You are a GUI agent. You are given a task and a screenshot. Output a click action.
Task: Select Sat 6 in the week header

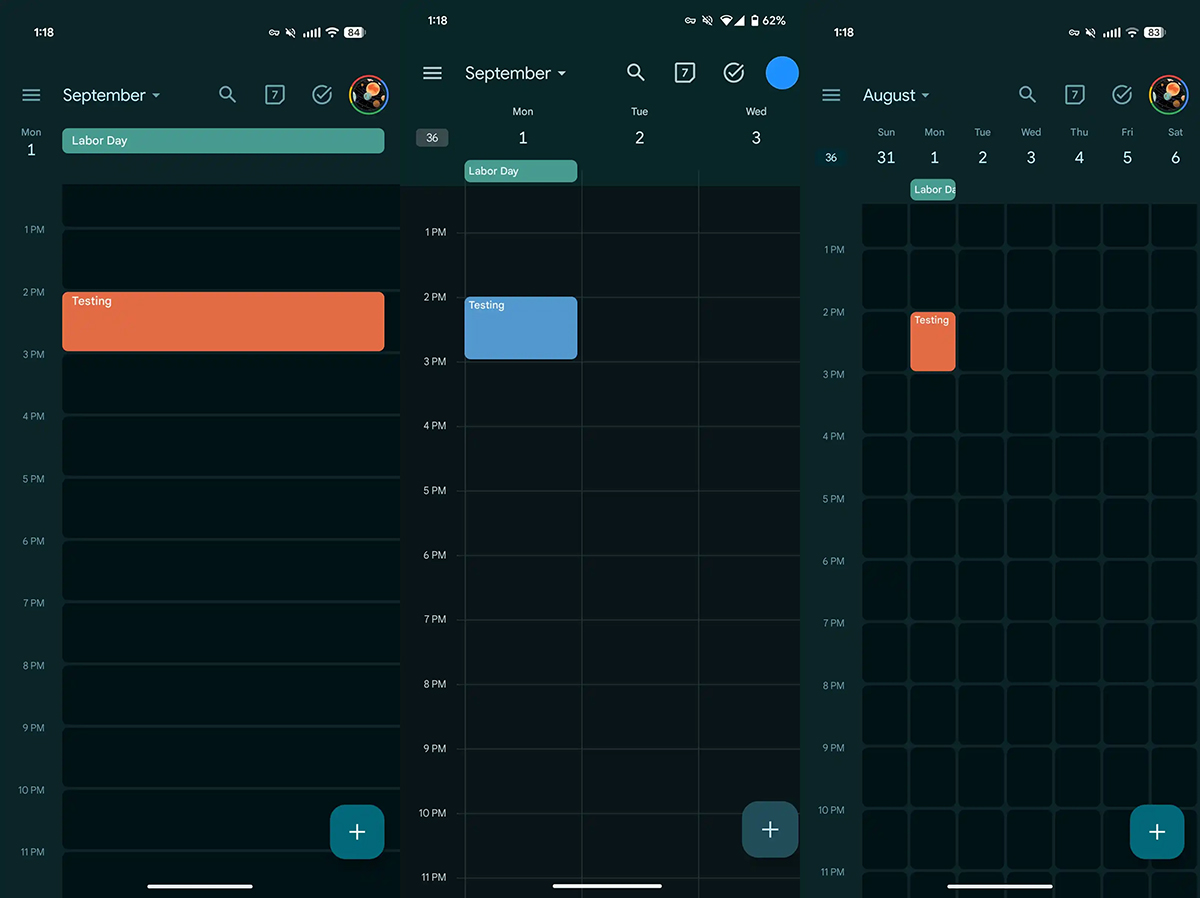1175,147
